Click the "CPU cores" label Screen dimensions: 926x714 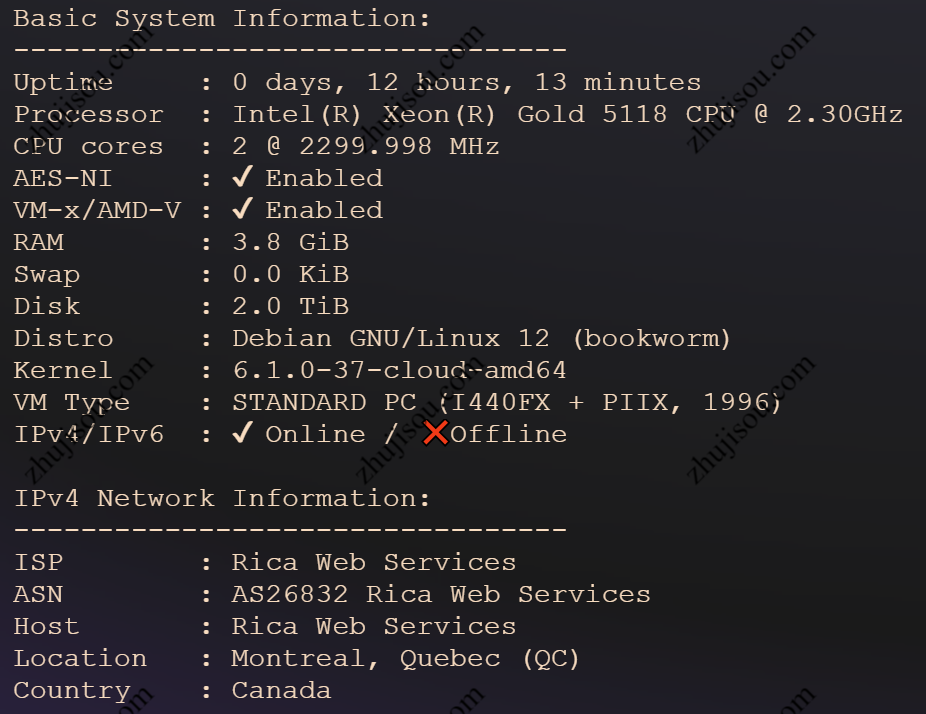click(89, 146)
